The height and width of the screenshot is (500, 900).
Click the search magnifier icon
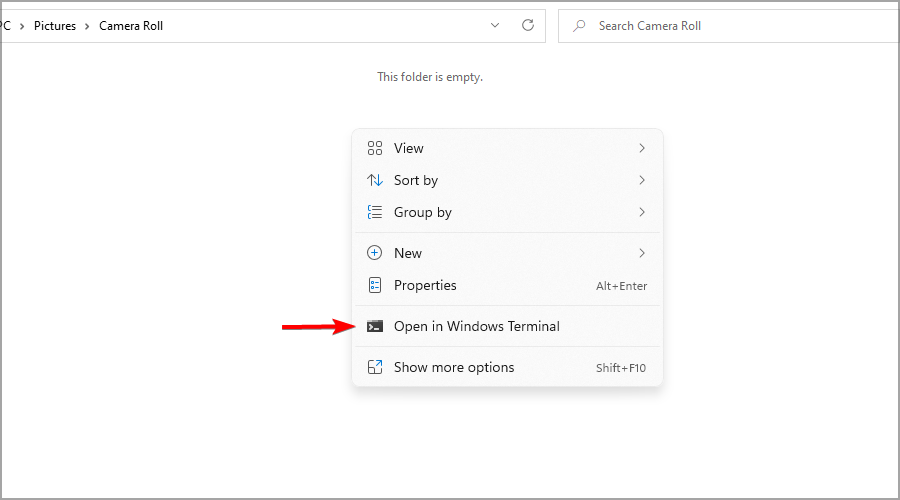(x=579, y=26)
